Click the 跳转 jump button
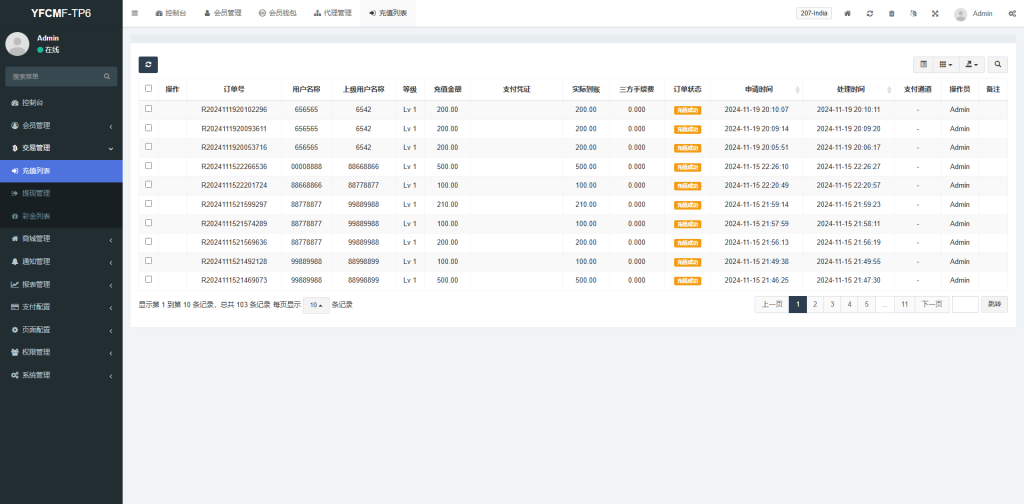 pos(994,305)
